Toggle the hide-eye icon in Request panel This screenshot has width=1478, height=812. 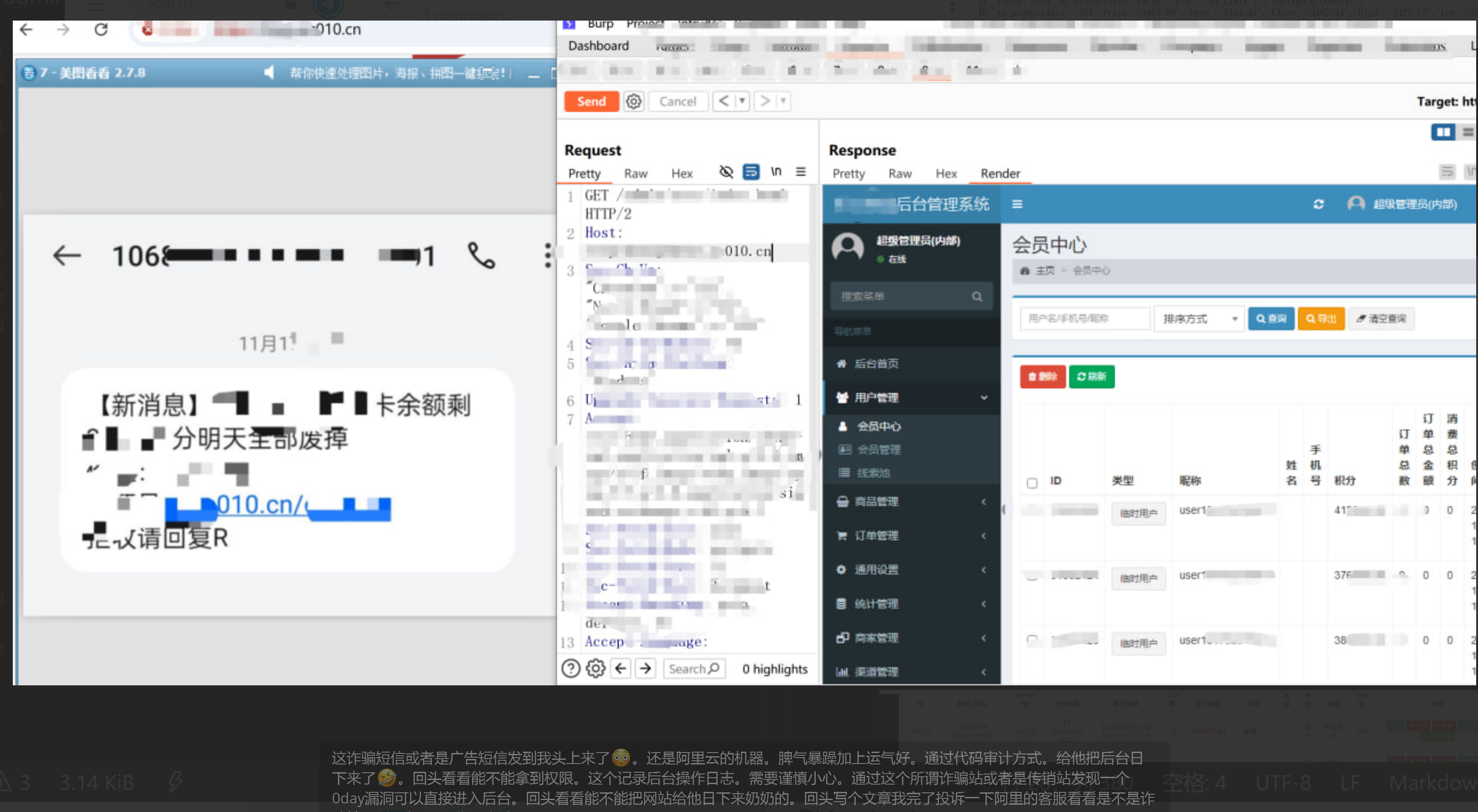[726, 171]
